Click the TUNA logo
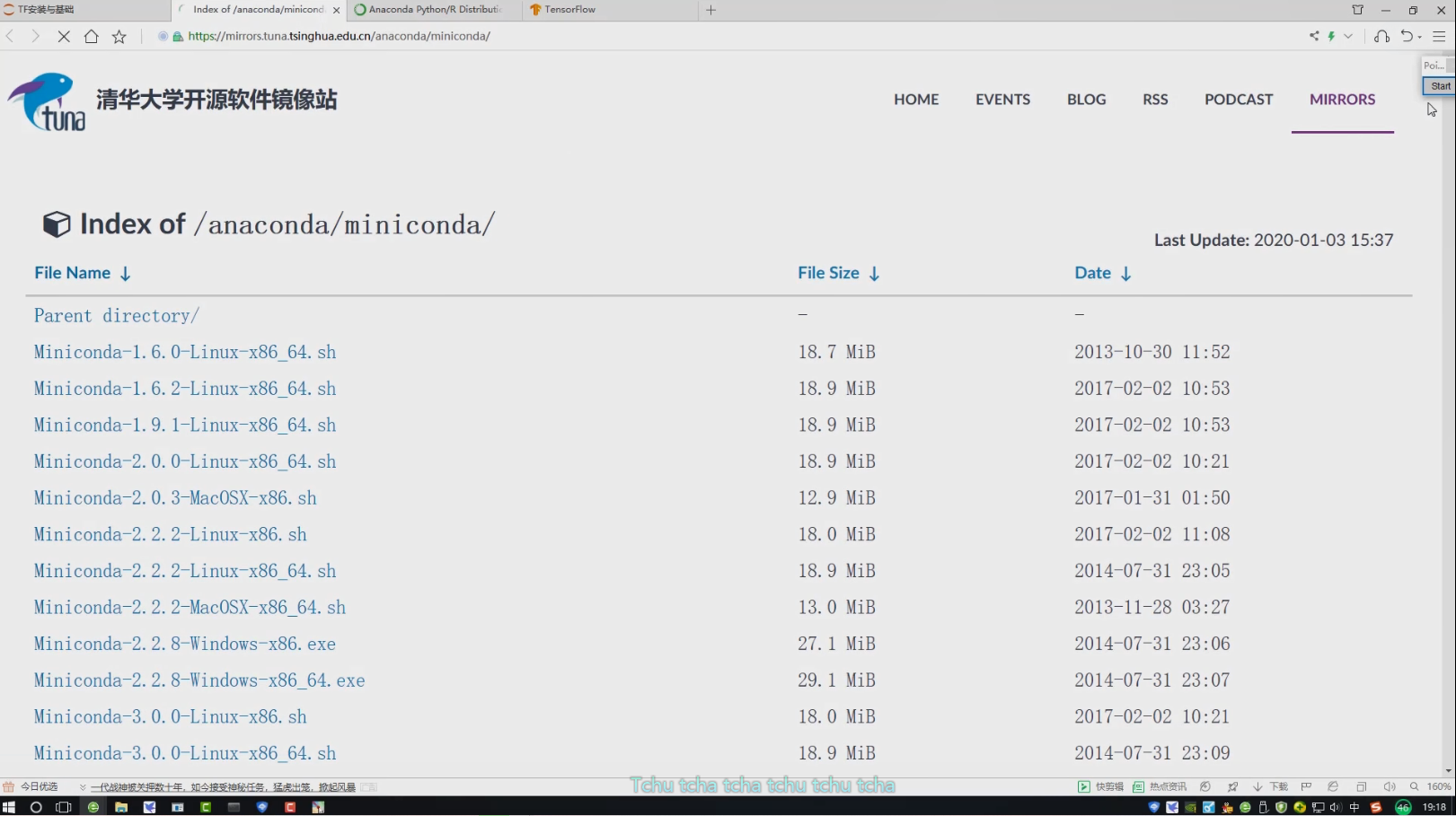This screenshot has width=1456, height=816. click(47, 101)
